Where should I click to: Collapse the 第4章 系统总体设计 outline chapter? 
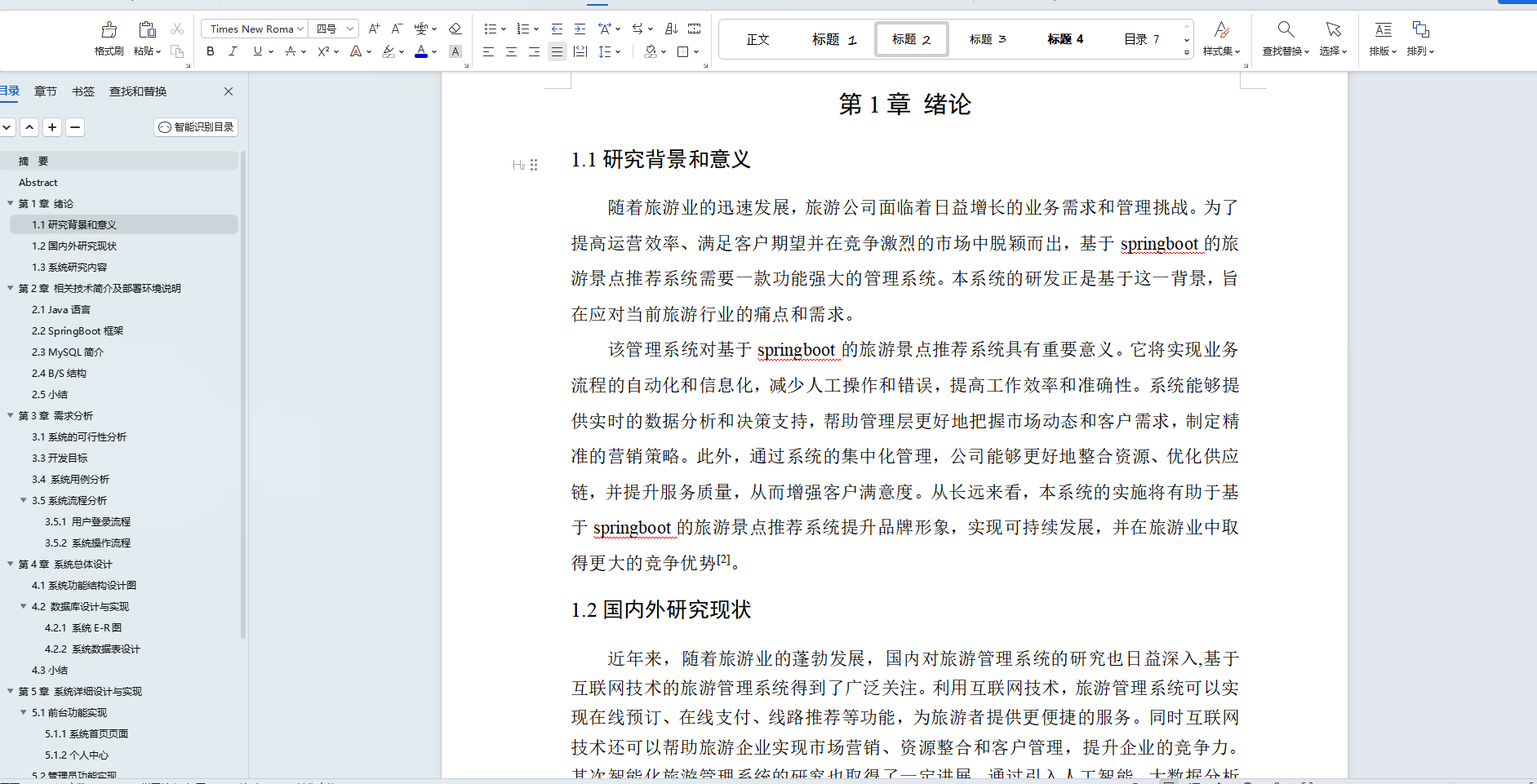pos(10,564)
